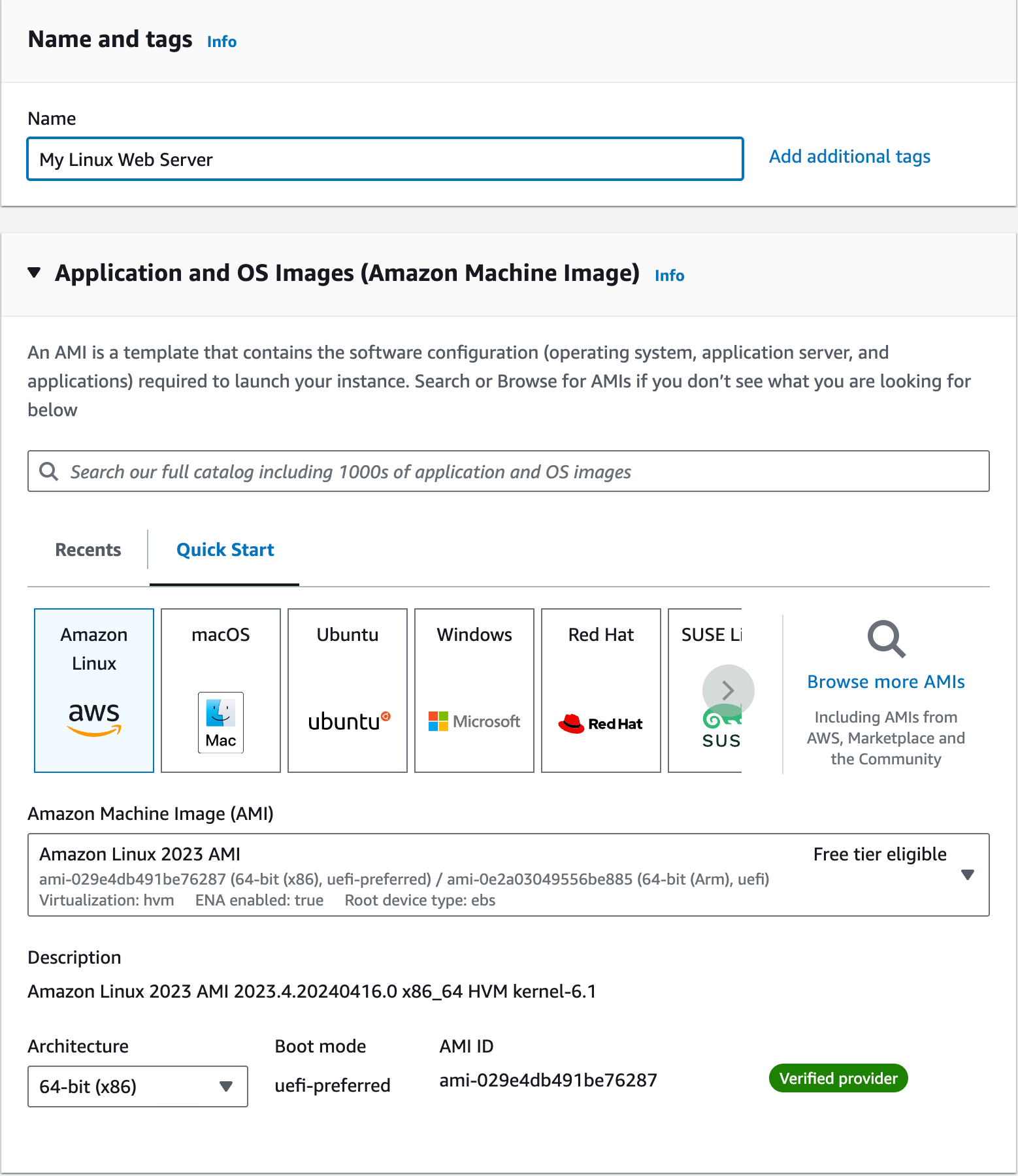Screen dimensions: 1018x1176
Task: Choose the Red Hat logo tile
Action: point(601,690)
